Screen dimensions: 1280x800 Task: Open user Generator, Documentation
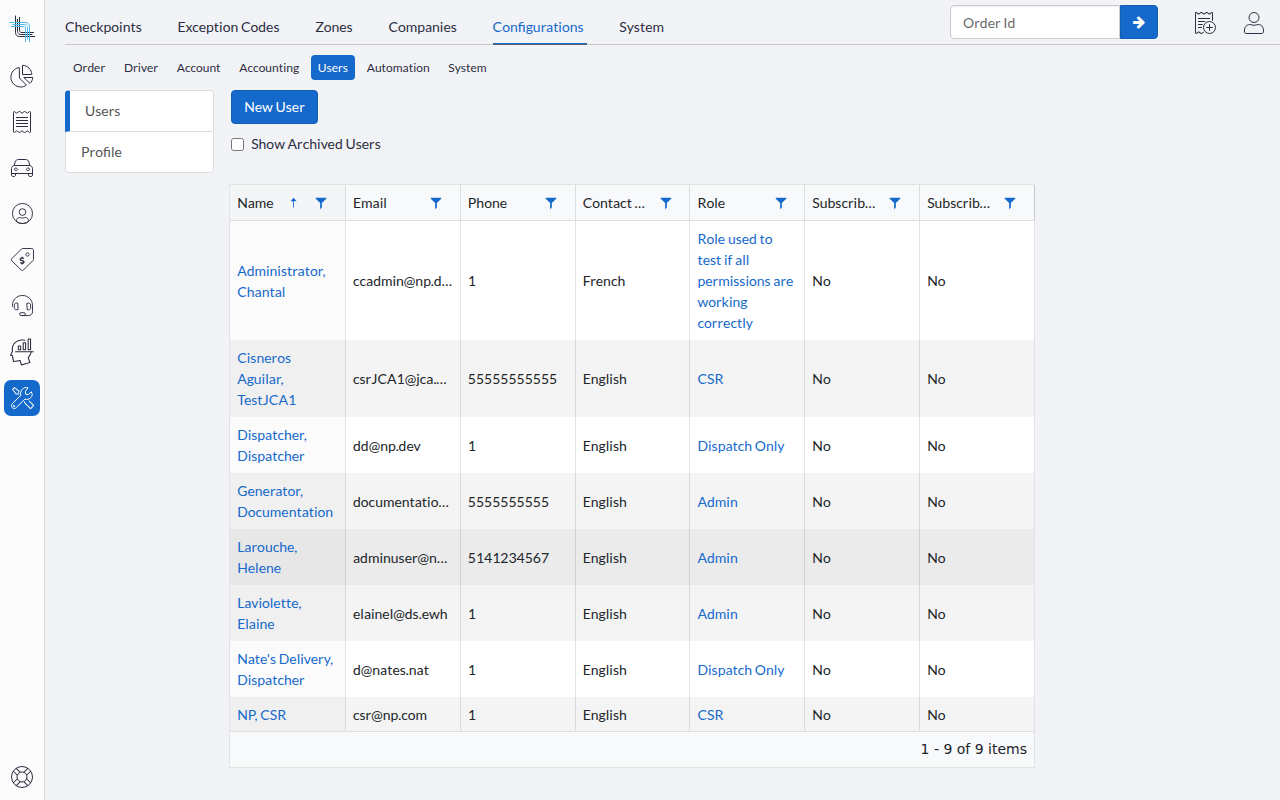pyautogui.click(x=285, y=501)
